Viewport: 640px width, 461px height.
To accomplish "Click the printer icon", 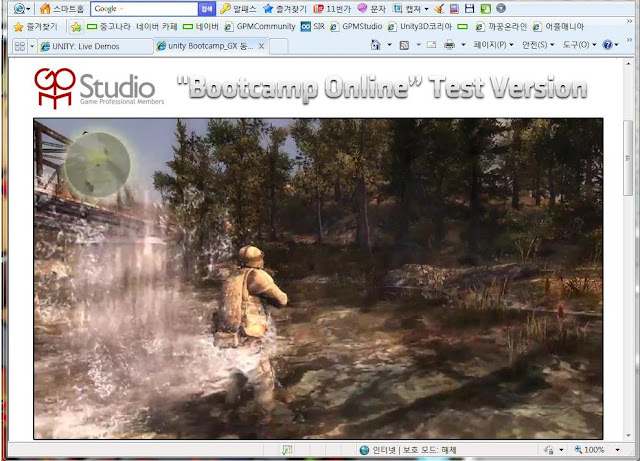I will coord(449,45).
